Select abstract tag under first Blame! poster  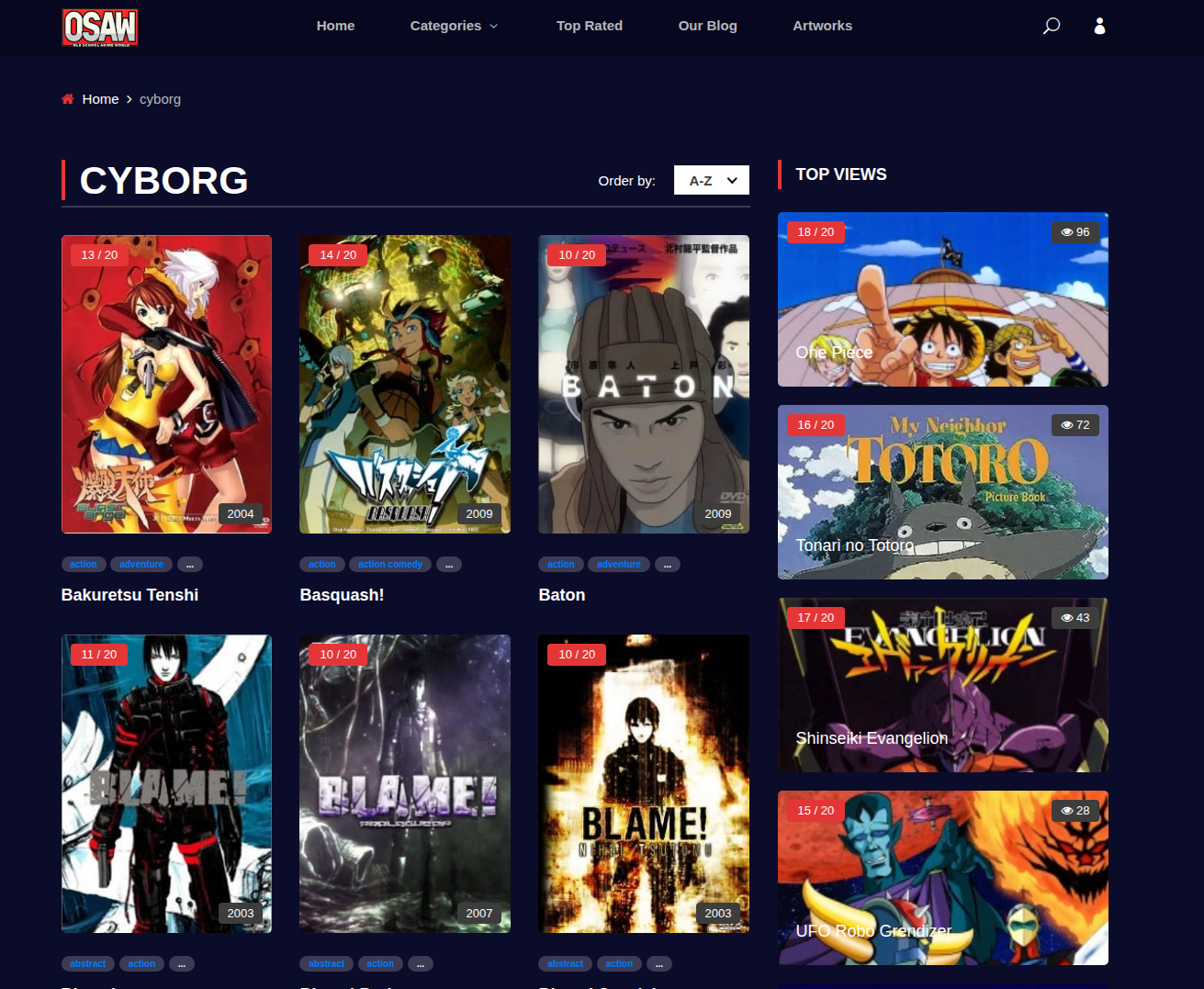(x=88, y=964)
